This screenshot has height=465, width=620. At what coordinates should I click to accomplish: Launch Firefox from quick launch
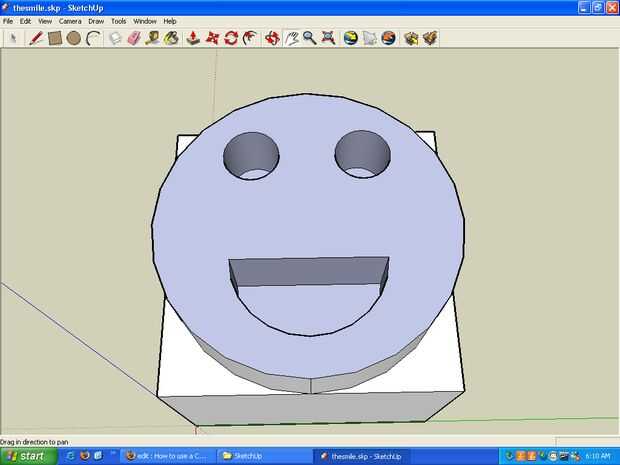coord(85,456)
